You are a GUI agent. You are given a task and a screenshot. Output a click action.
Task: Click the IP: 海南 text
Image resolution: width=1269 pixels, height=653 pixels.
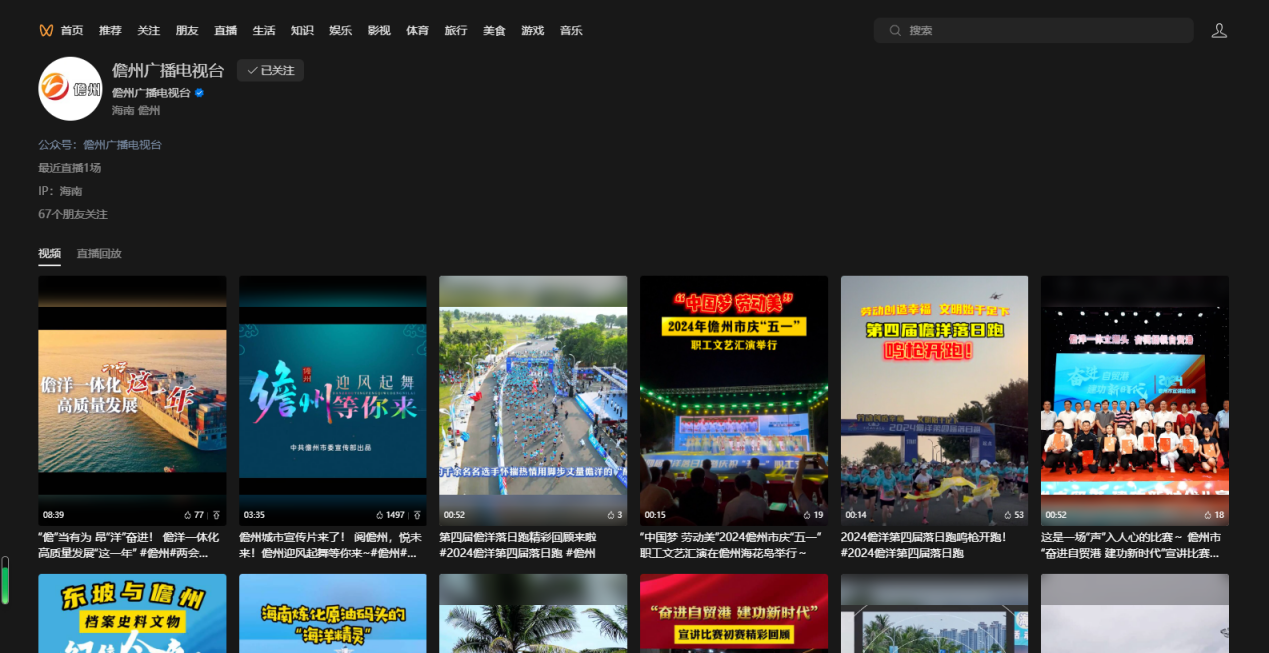tap(60, 191)
